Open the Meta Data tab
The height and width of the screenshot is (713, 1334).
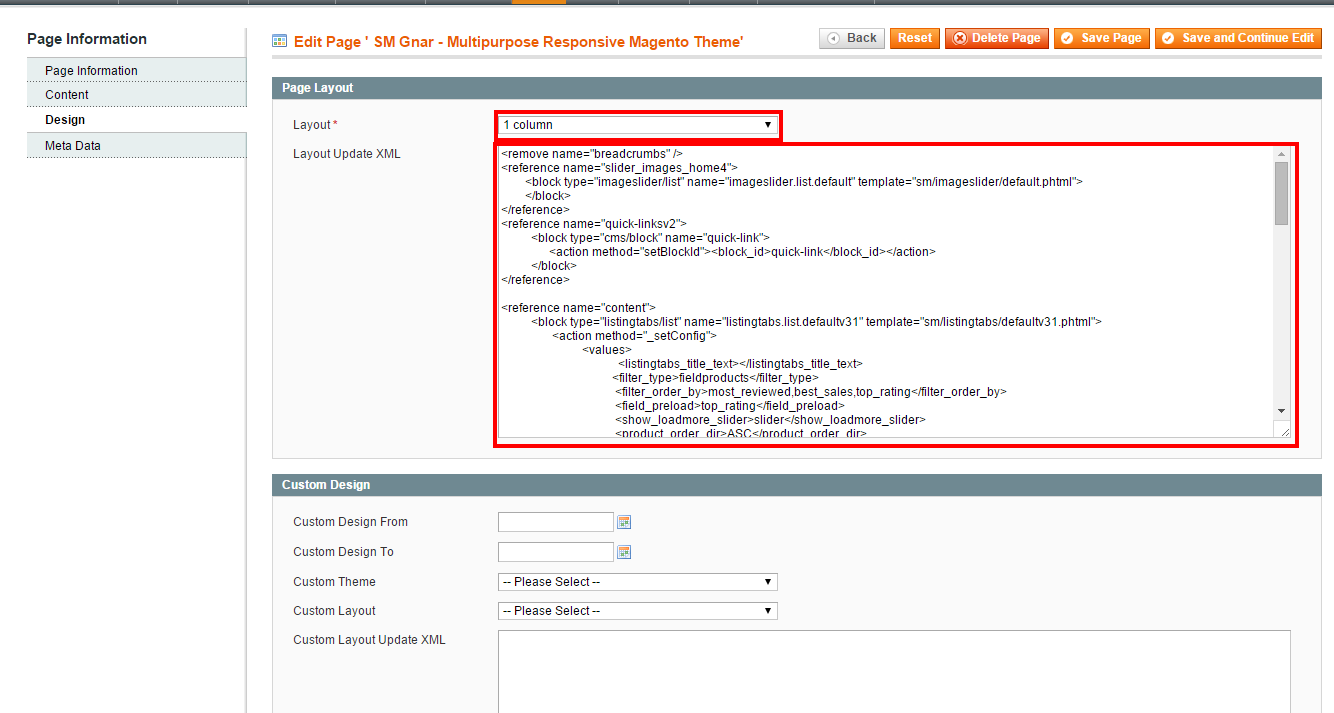[x=136, y=145]
